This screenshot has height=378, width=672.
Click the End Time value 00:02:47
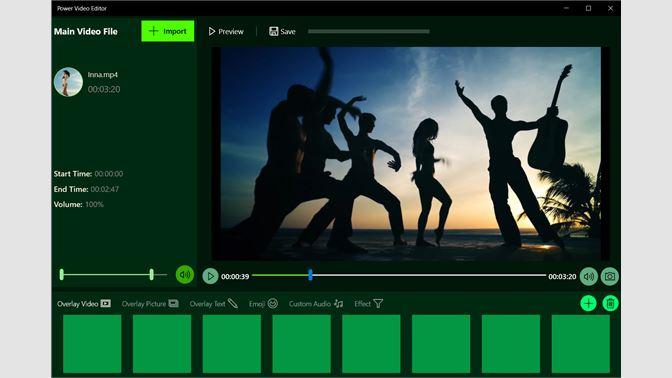(105, 189)
